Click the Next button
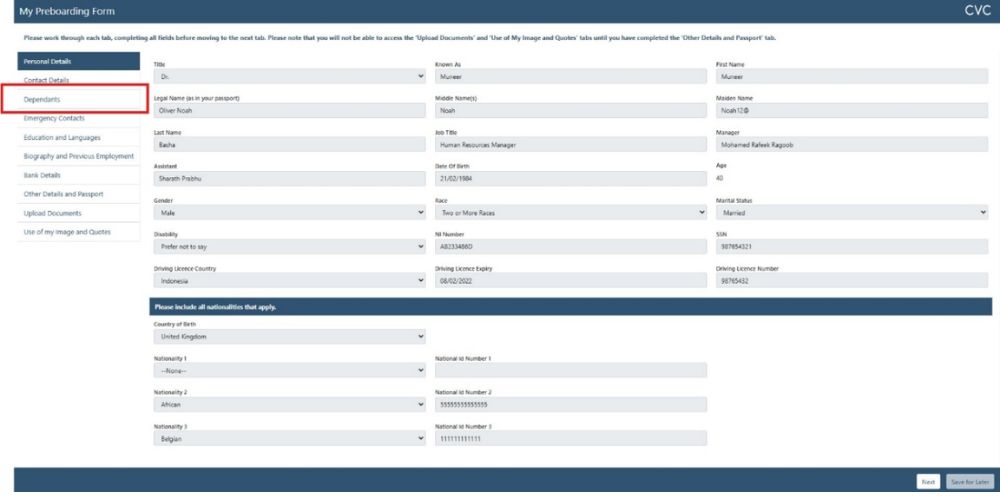This screenshot has height=500, width=1000. (928, 481)
